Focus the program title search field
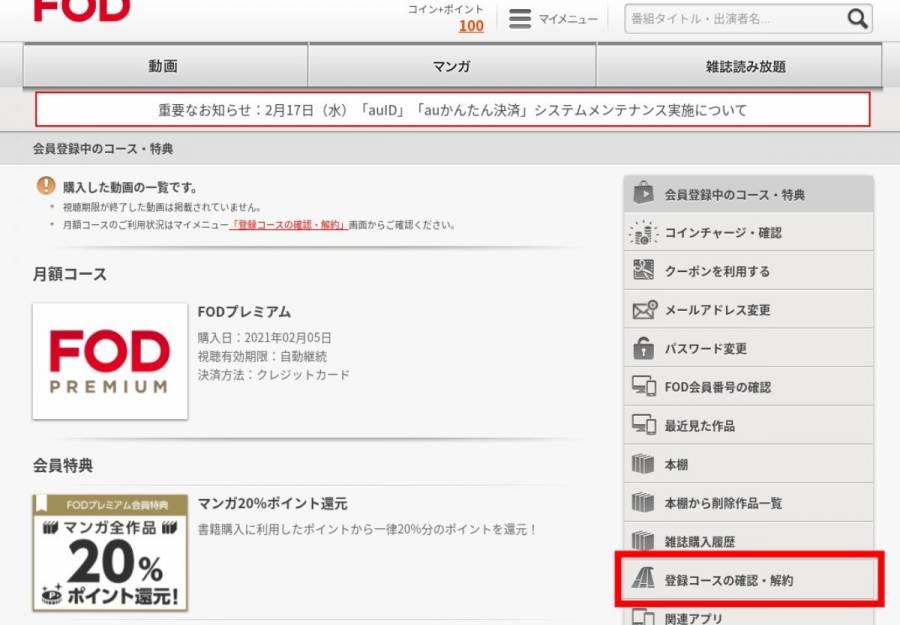900x625 pixels. 736,18
